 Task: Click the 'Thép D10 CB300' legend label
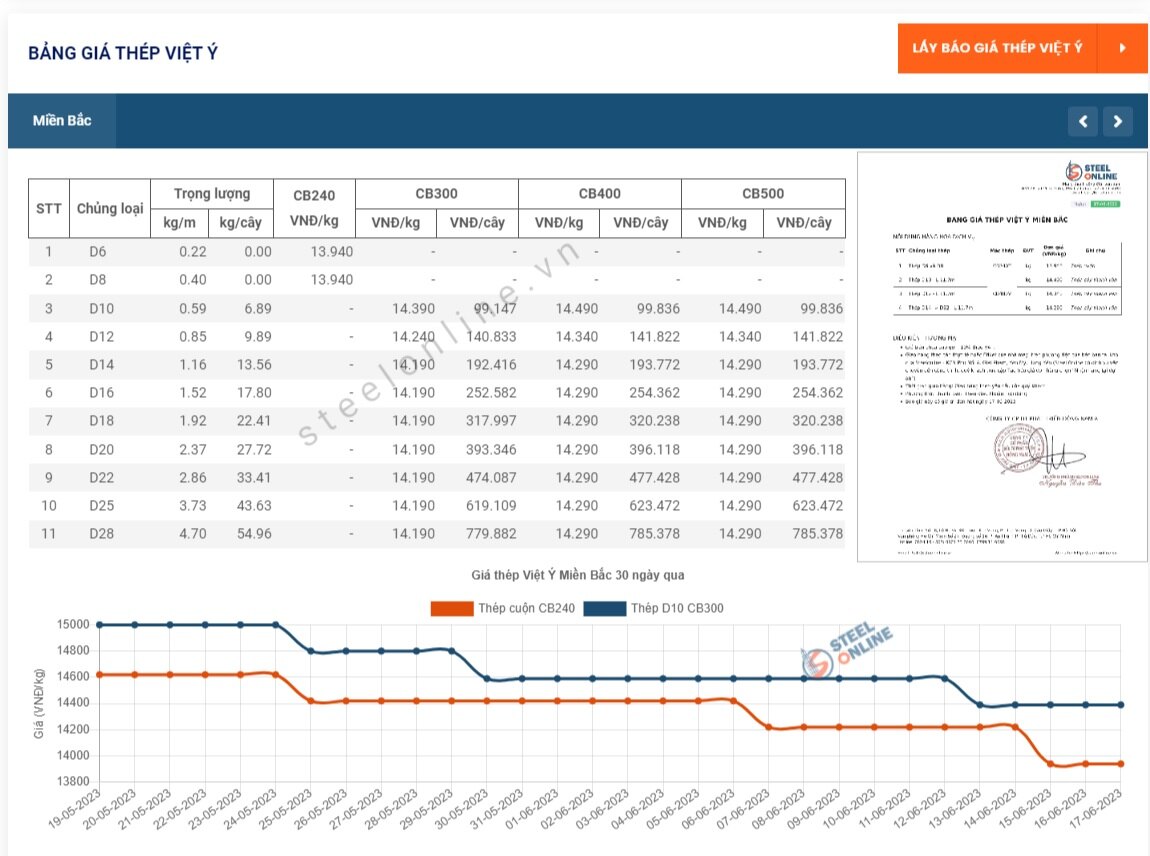tap(677, 608)
